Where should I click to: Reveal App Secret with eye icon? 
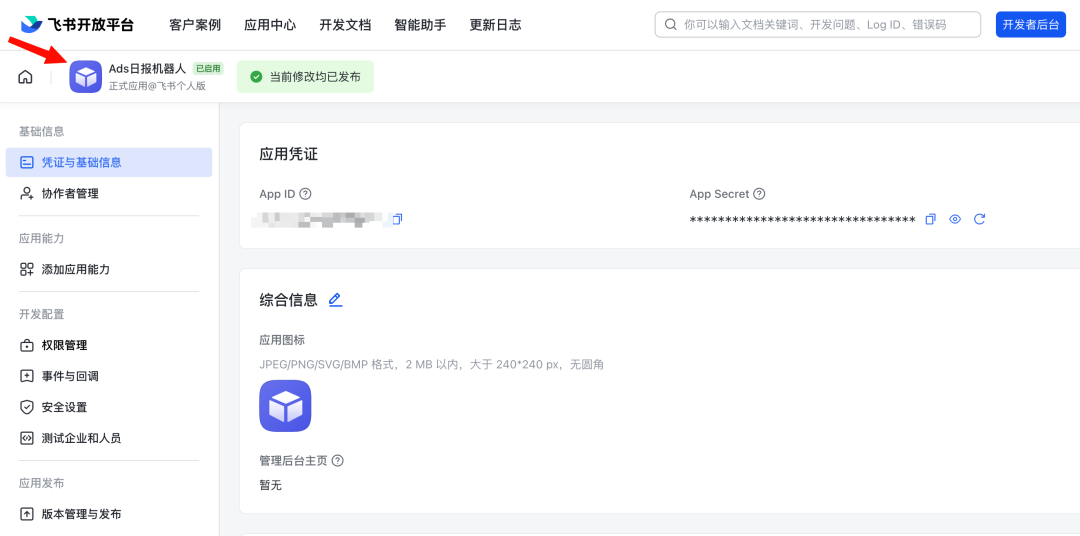[955, 219]
